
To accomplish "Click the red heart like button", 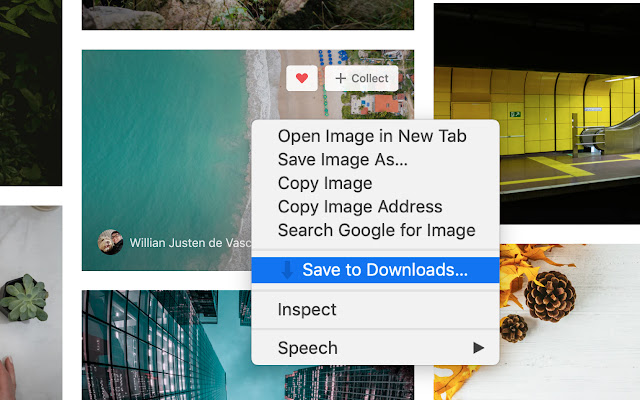I will (x=302, y=78).
